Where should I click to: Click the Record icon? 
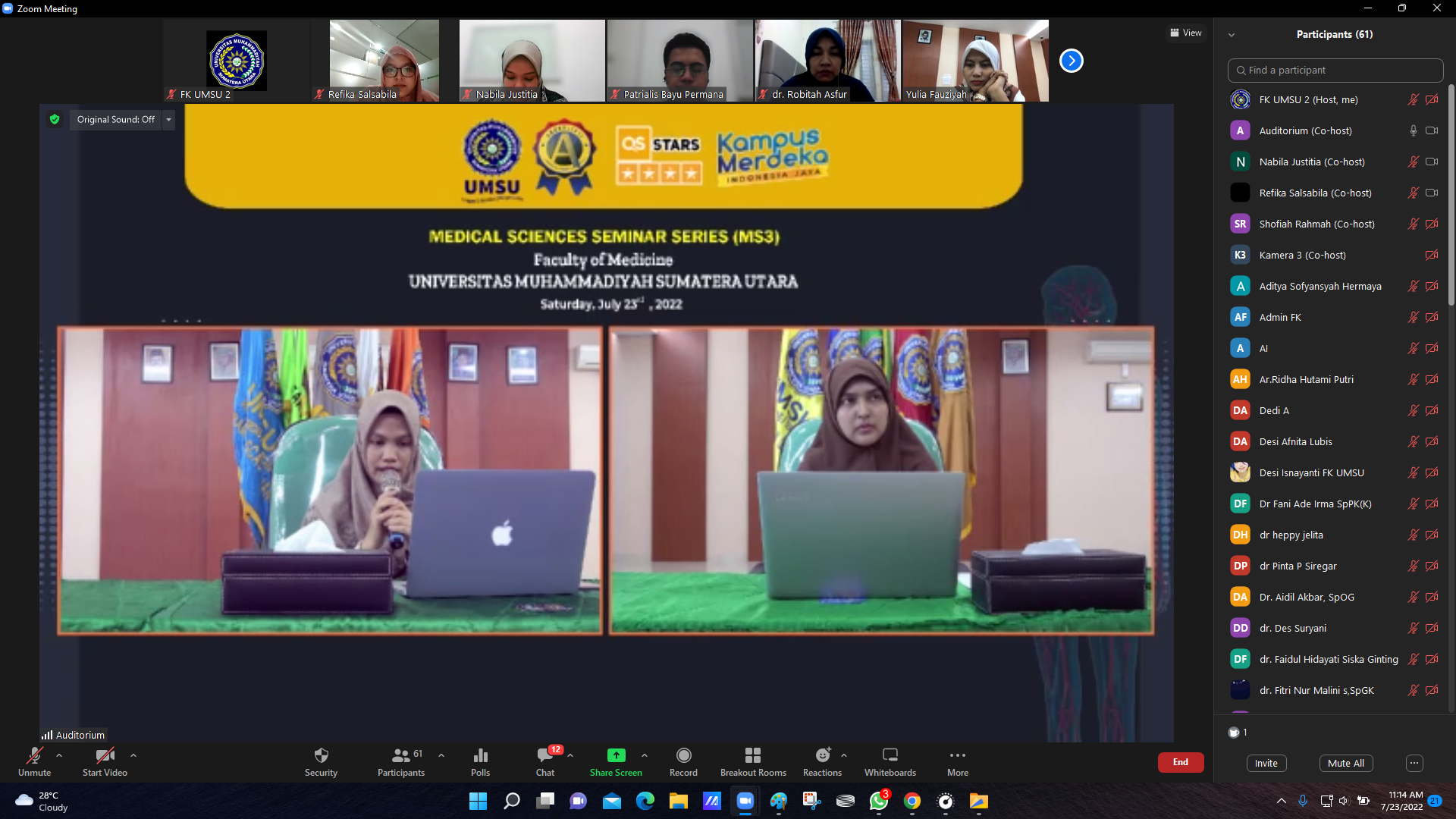click(x=683, y=755)
